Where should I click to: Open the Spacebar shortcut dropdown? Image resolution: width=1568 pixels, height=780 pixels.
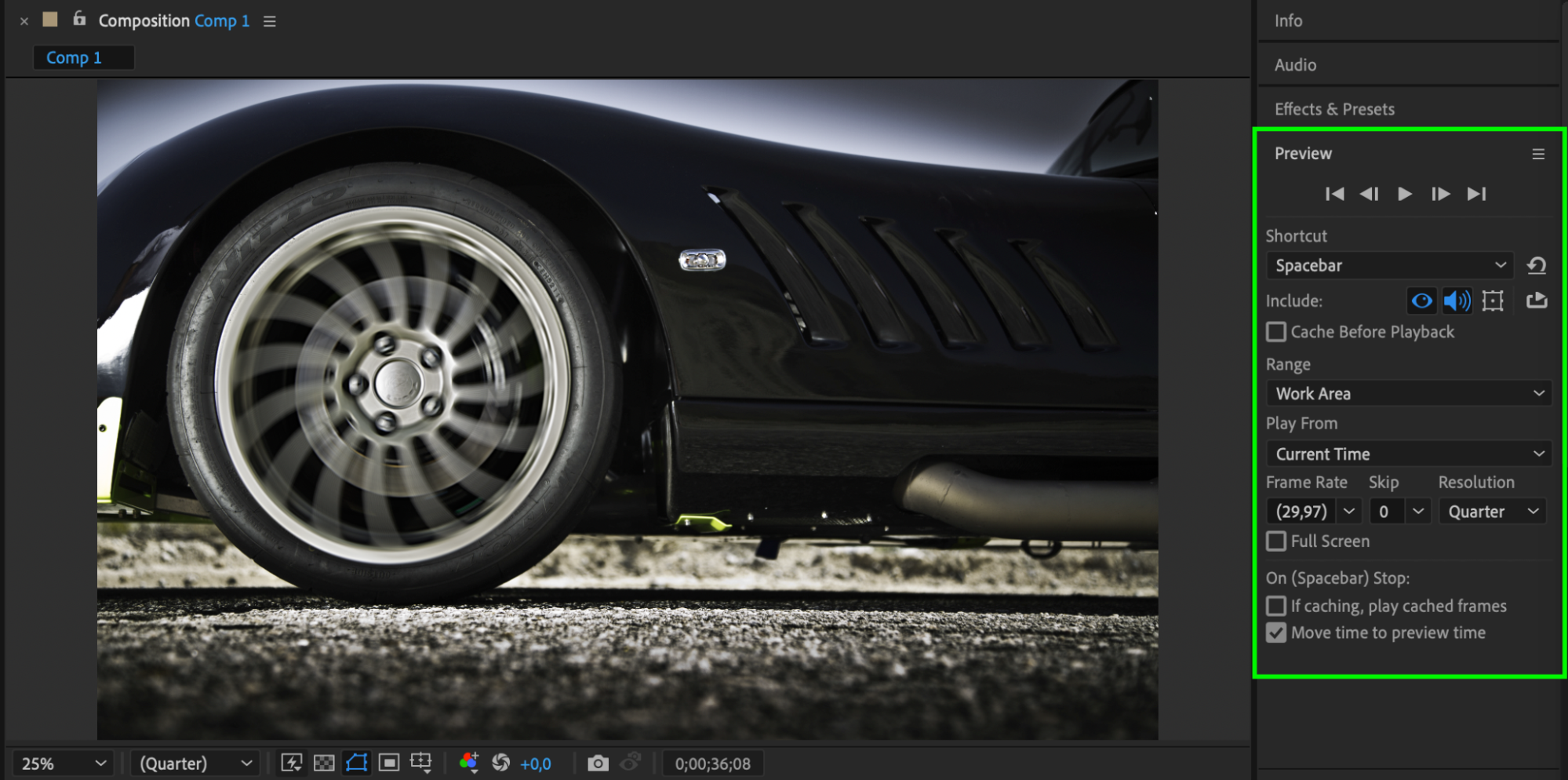coord(1389,266)
